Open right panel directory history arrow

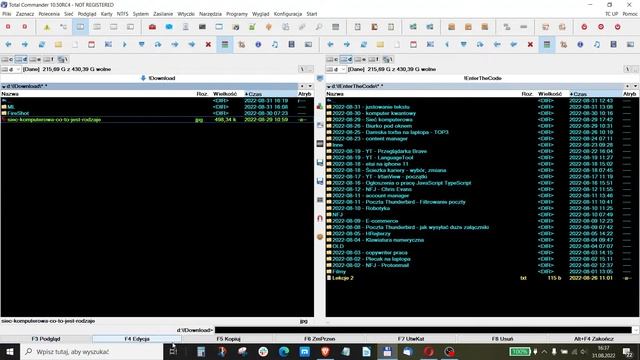click(x=636, y=86)
